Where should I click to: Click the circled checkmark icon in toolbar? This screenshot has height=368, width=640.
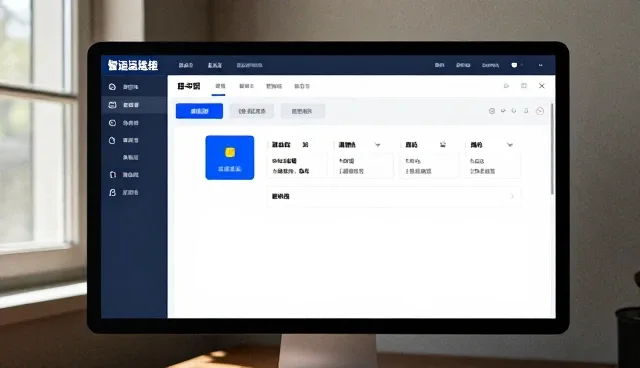point(492,111)
